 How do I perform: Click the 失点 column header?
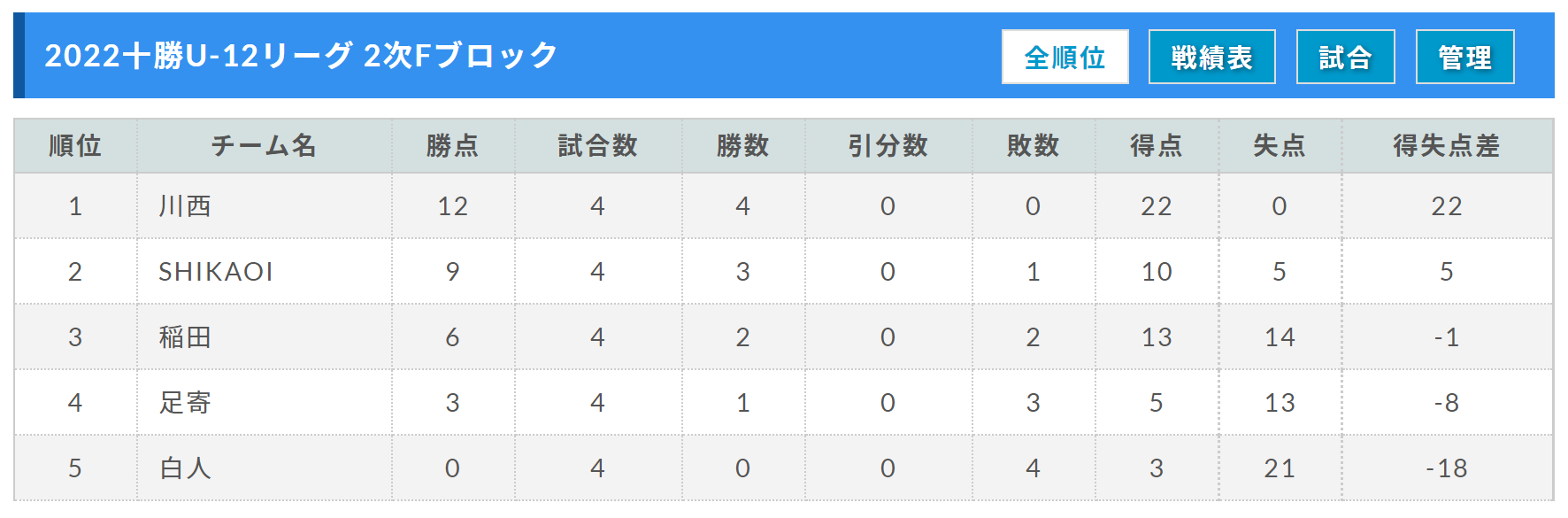1280,146
